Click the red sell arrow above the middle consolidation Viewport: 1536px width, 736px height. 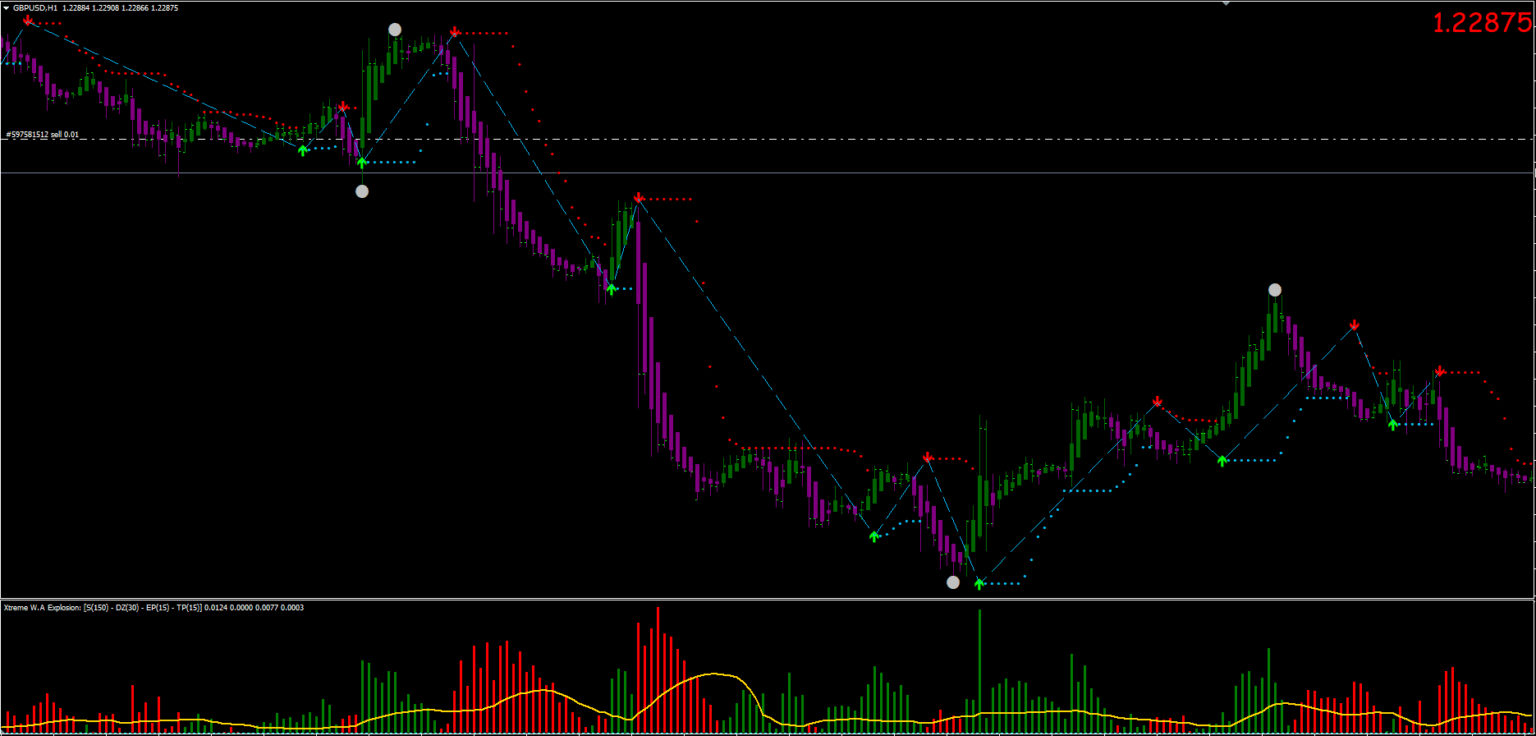[928, 456]
